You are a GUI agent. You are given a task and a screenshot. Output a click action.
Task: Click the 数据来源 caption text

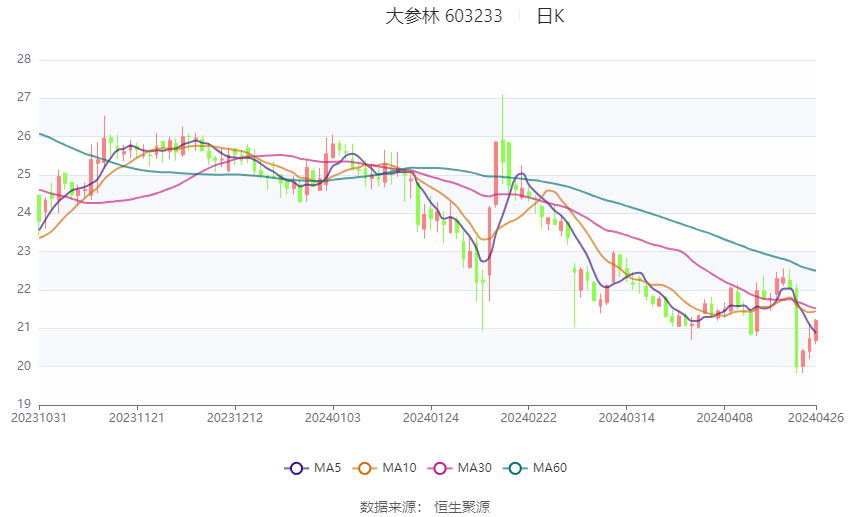[388, 507]
